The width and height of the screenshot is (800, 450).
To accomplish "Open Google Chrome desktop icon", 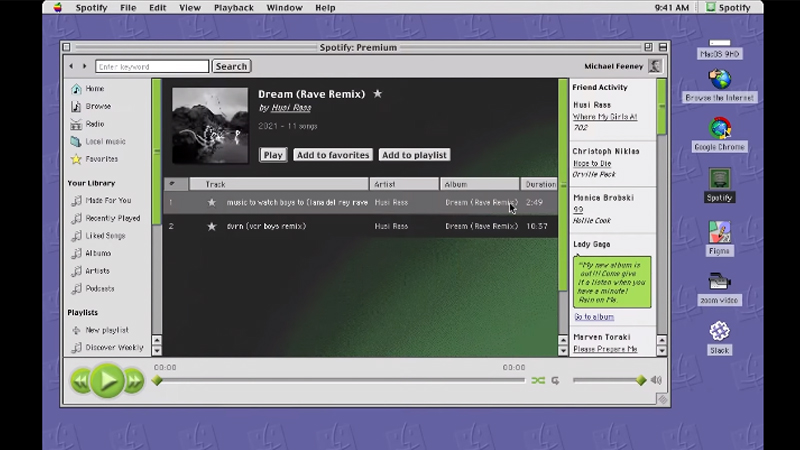I will coord(719,134).
